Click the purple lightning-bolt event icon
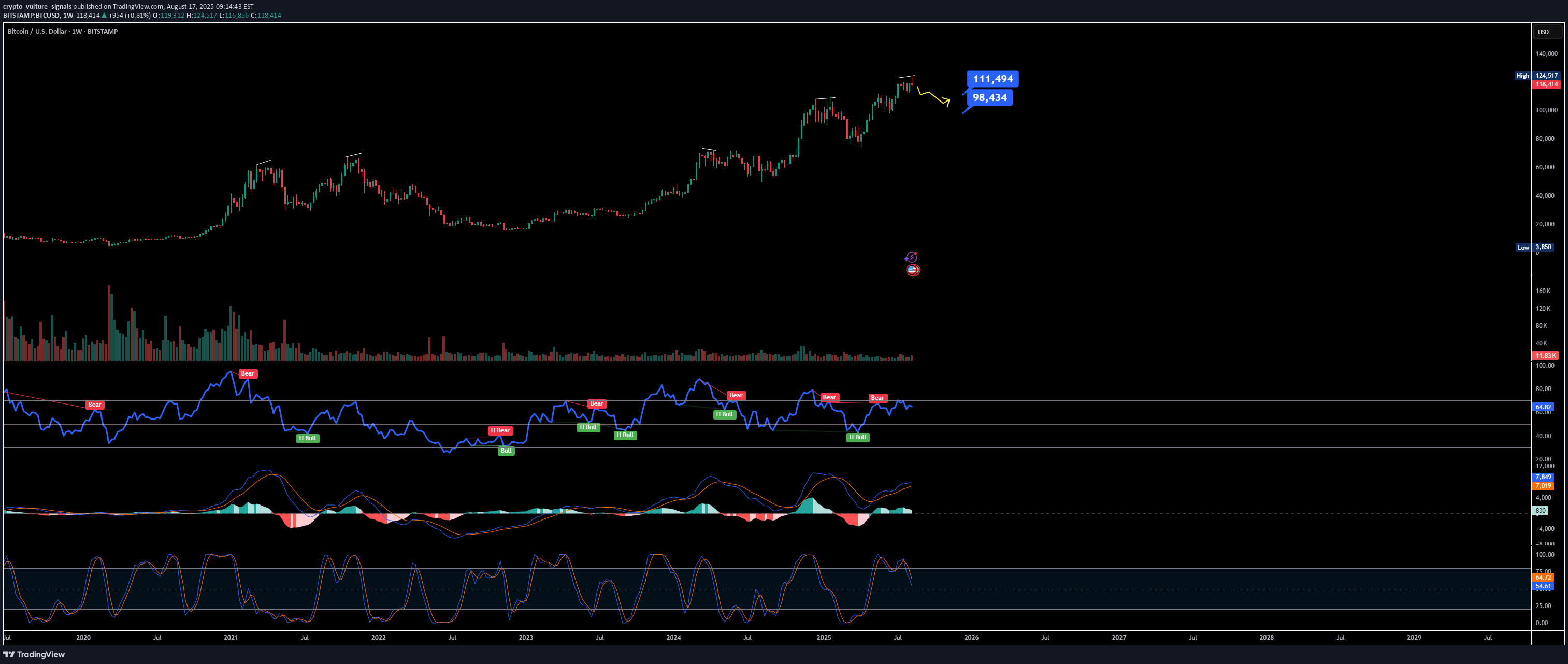This screenshot has height=664, width=1568. pyautogui.click(x=911, y=257)
